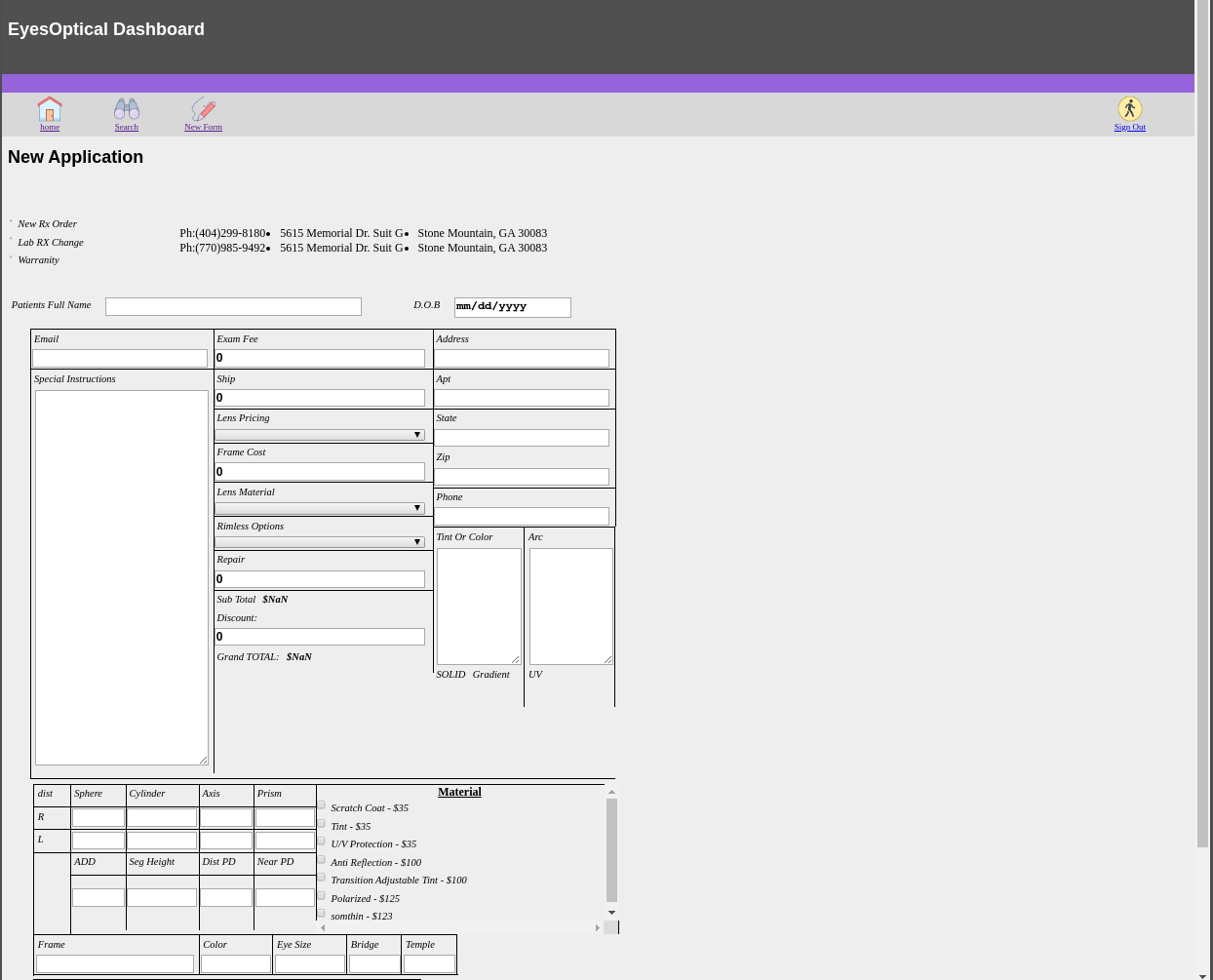Click the Material list scroll-down arrow

pos(611,913)
